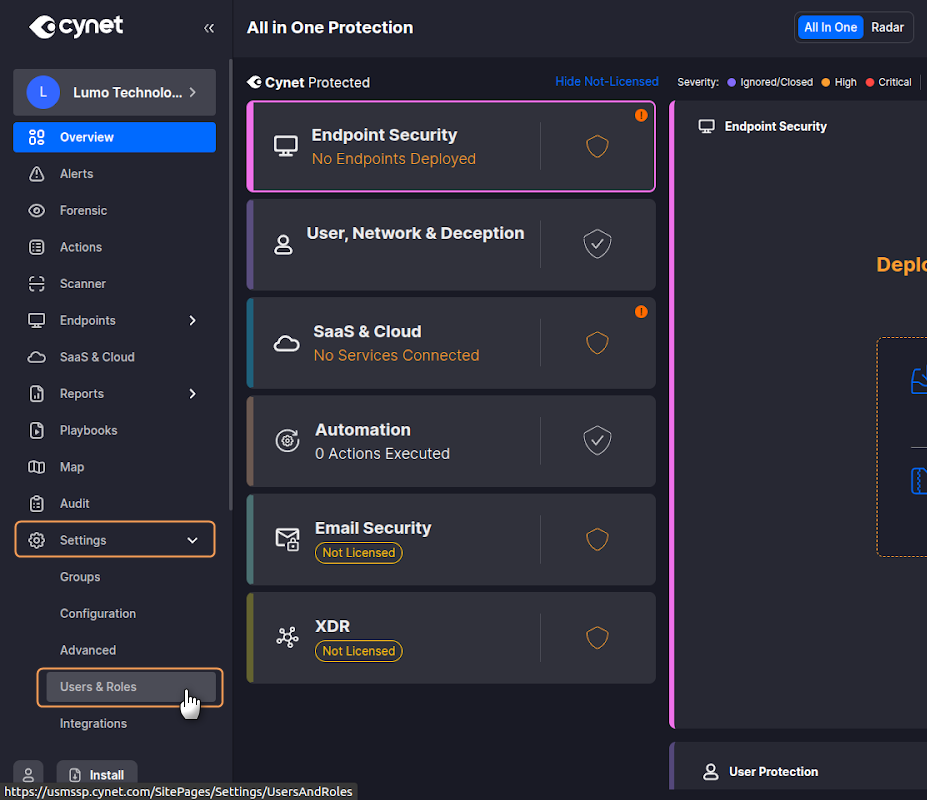The height and width of the screenshot is (800, 927).
Task: Toggle Hide Not-Licensed modules
Action: point(607,82)
